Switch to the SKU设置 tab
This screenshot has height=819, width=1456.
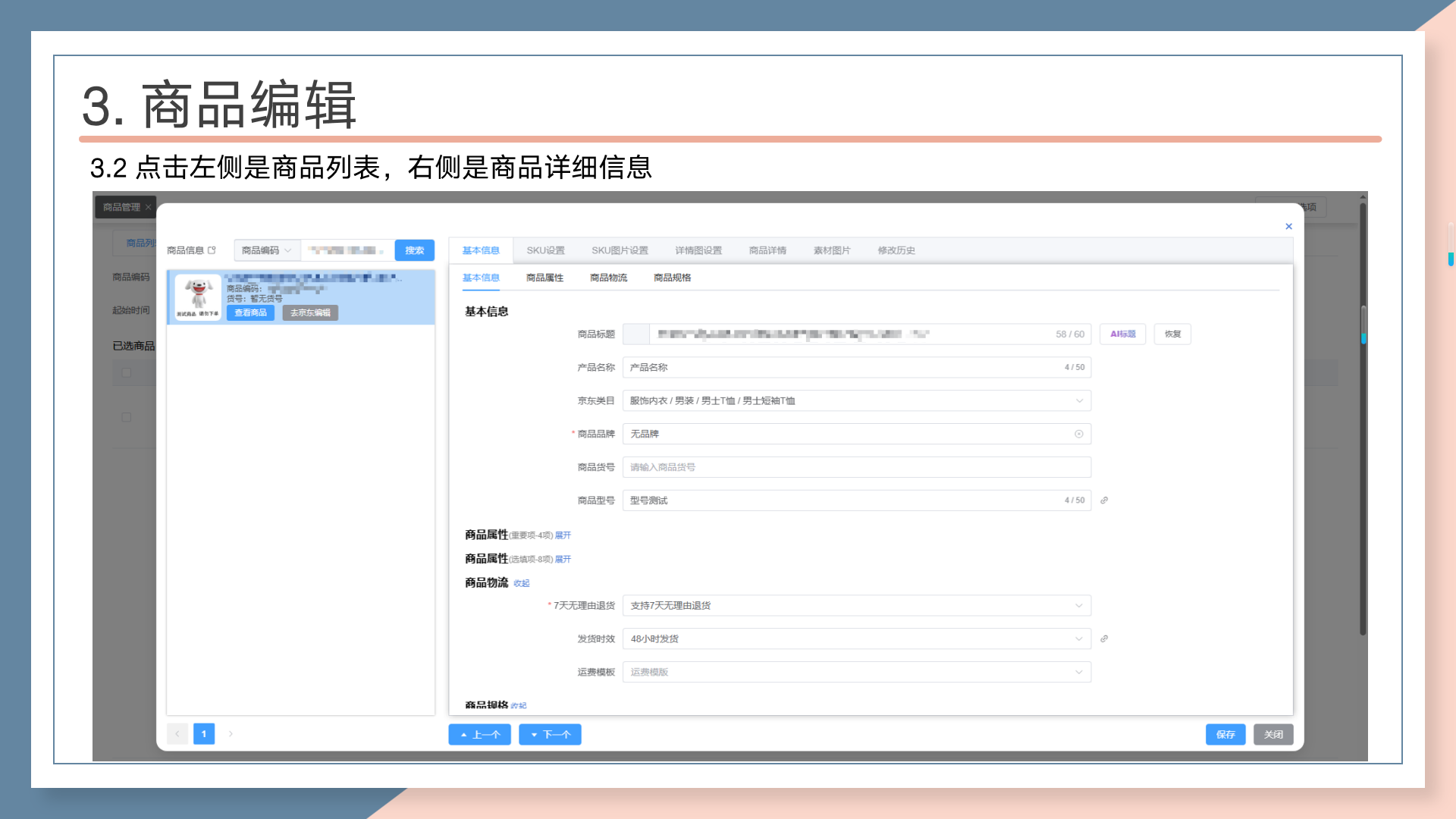pyautogui.click(x=545, y=250)
